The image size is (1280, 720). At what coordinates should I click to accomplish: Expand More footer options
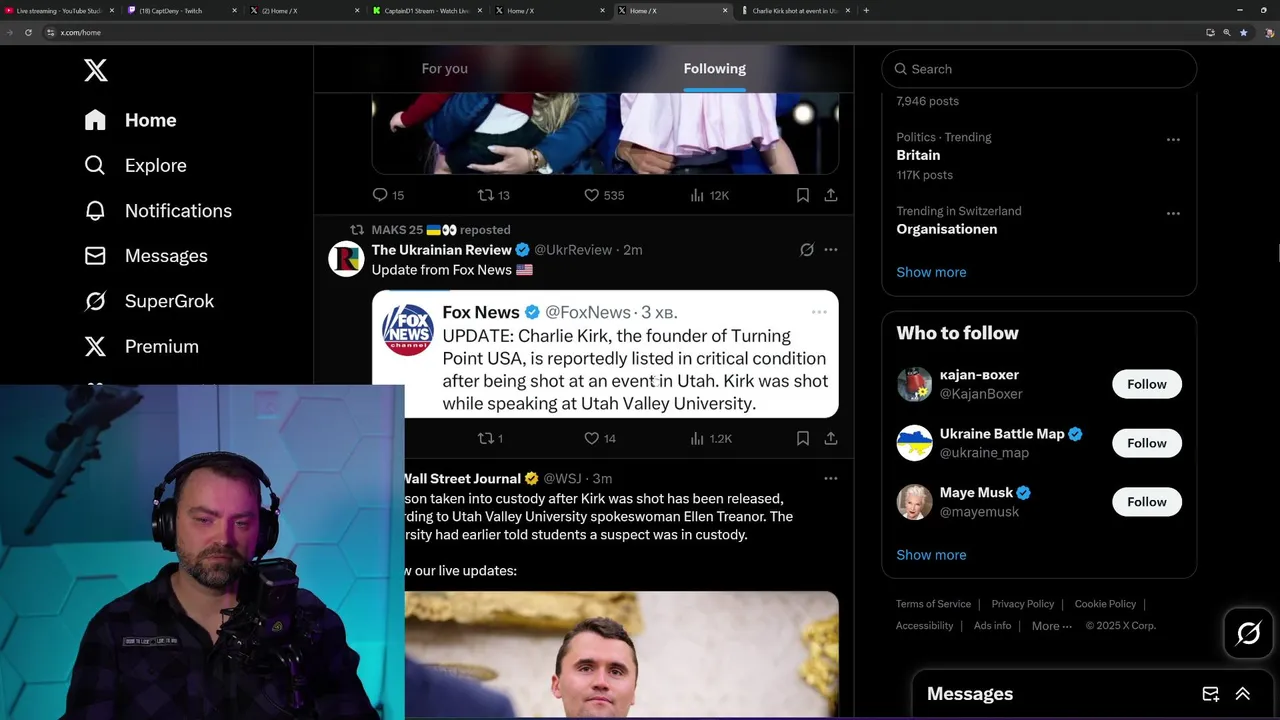pos(1051,626)
